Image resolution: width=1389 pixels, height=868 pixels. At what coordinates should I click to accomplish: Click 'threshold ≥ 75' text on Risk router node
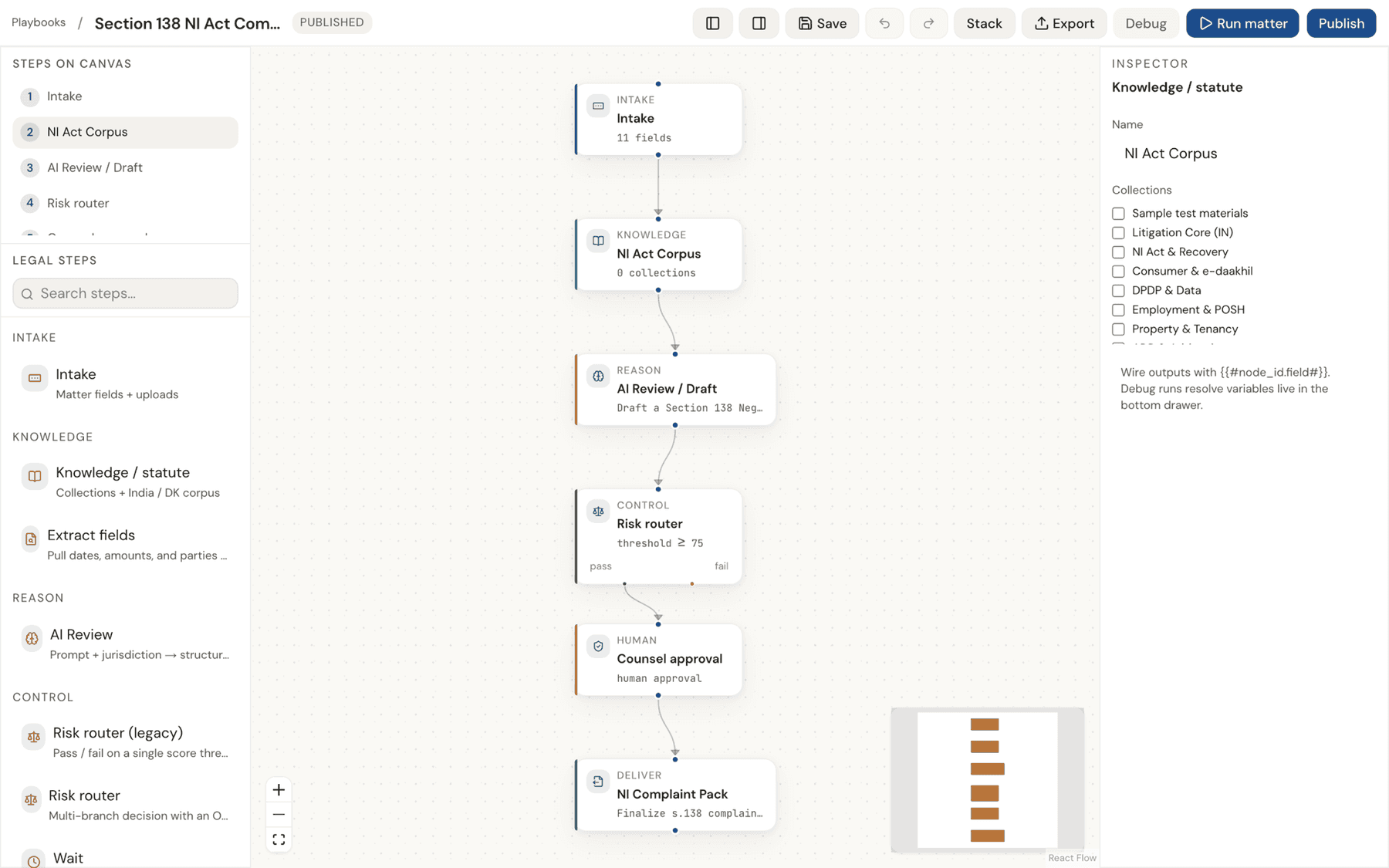click(660, 543)
